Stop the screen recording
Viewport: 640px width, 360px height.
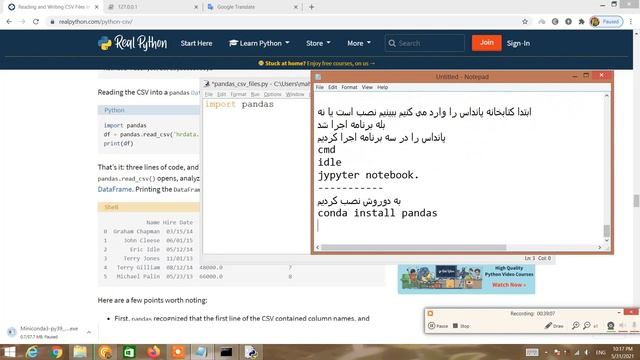coord(461,326)
